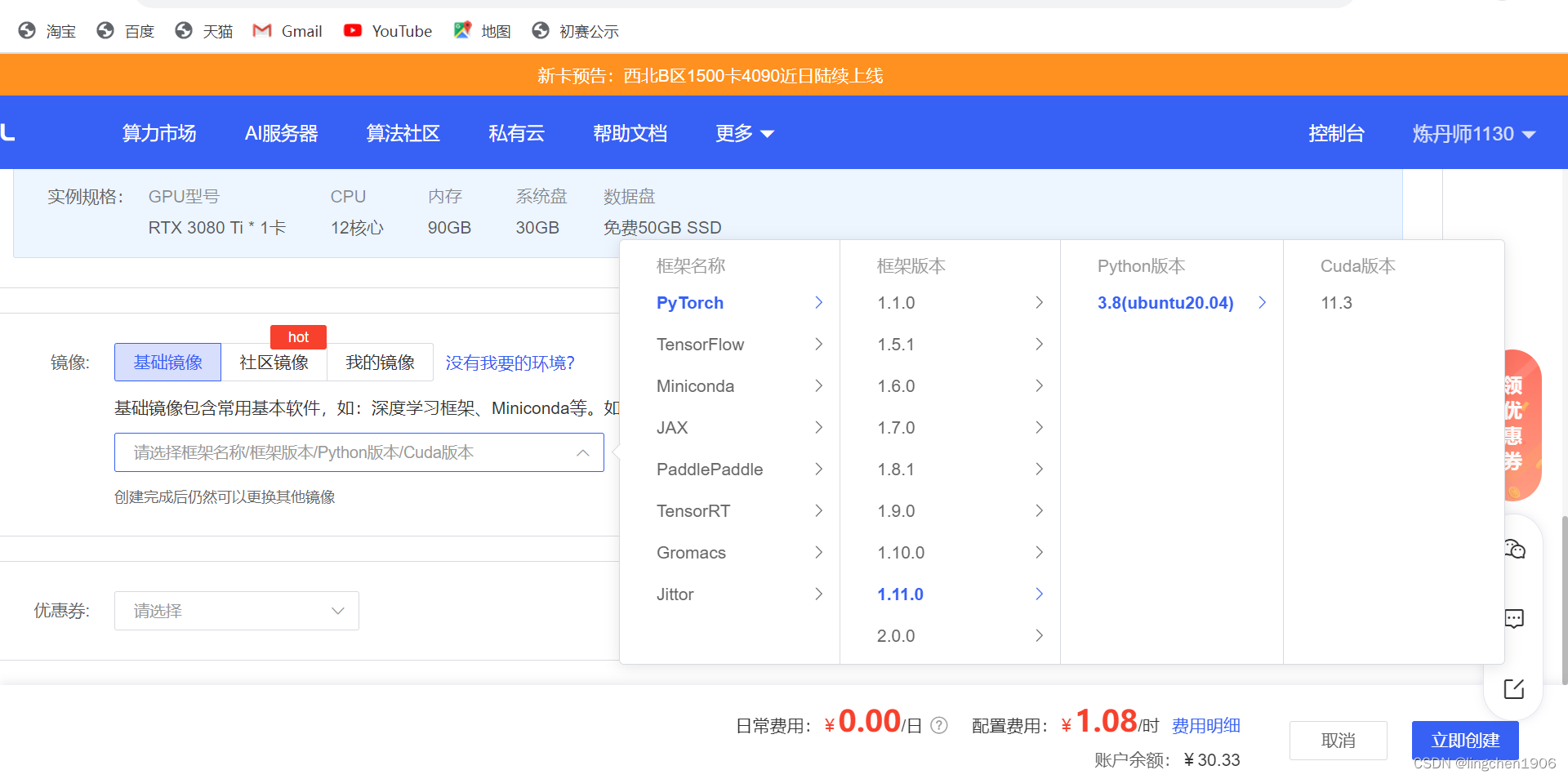The width and height of the screenshot is (1568, 779).
Task: Click the feedback edit icon on sidebar
Action: click(x=1514, y=688)
